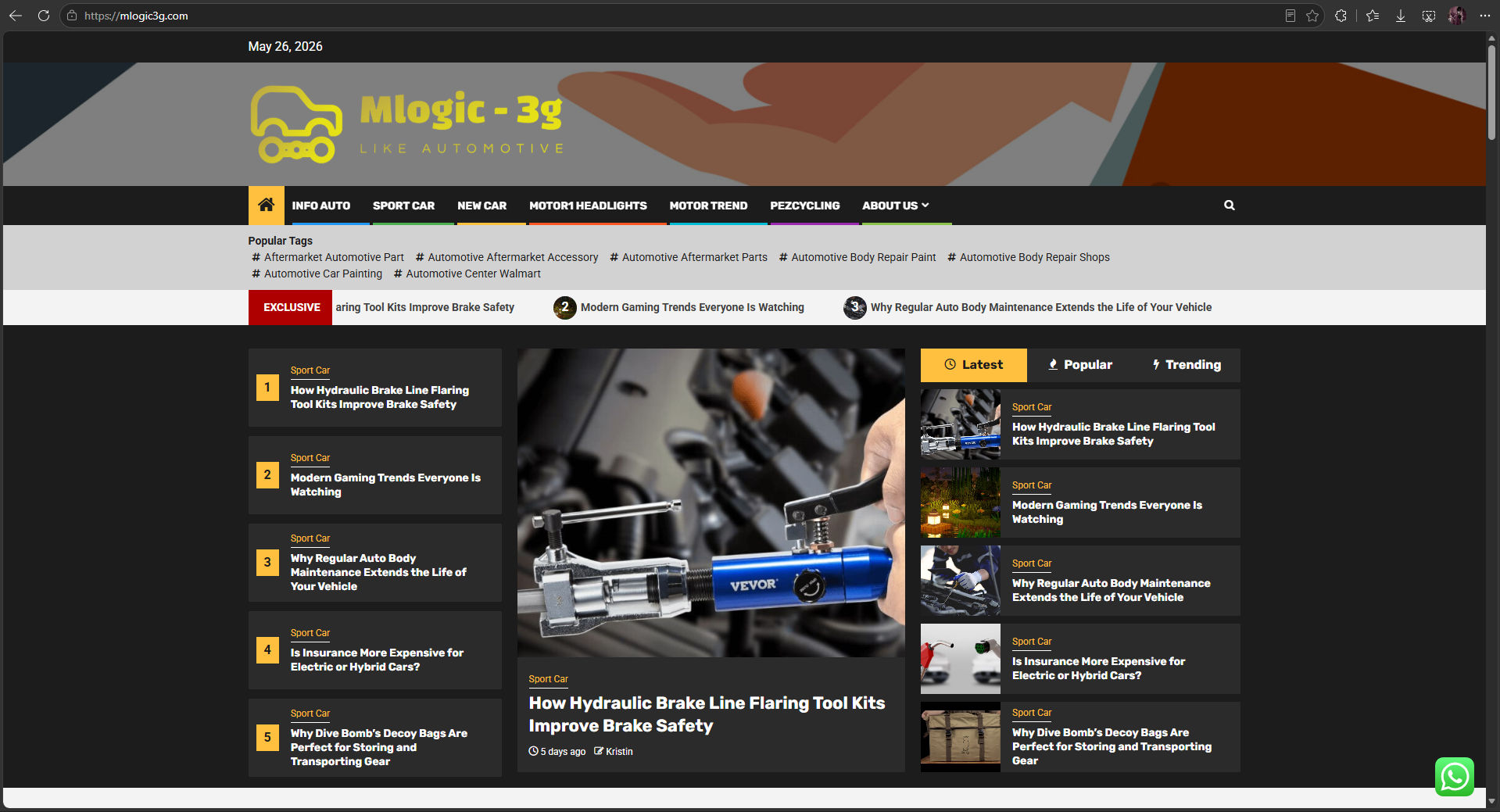Open the immersive reader icon in address bar
1500x812 pixels.
point(1290,16)
